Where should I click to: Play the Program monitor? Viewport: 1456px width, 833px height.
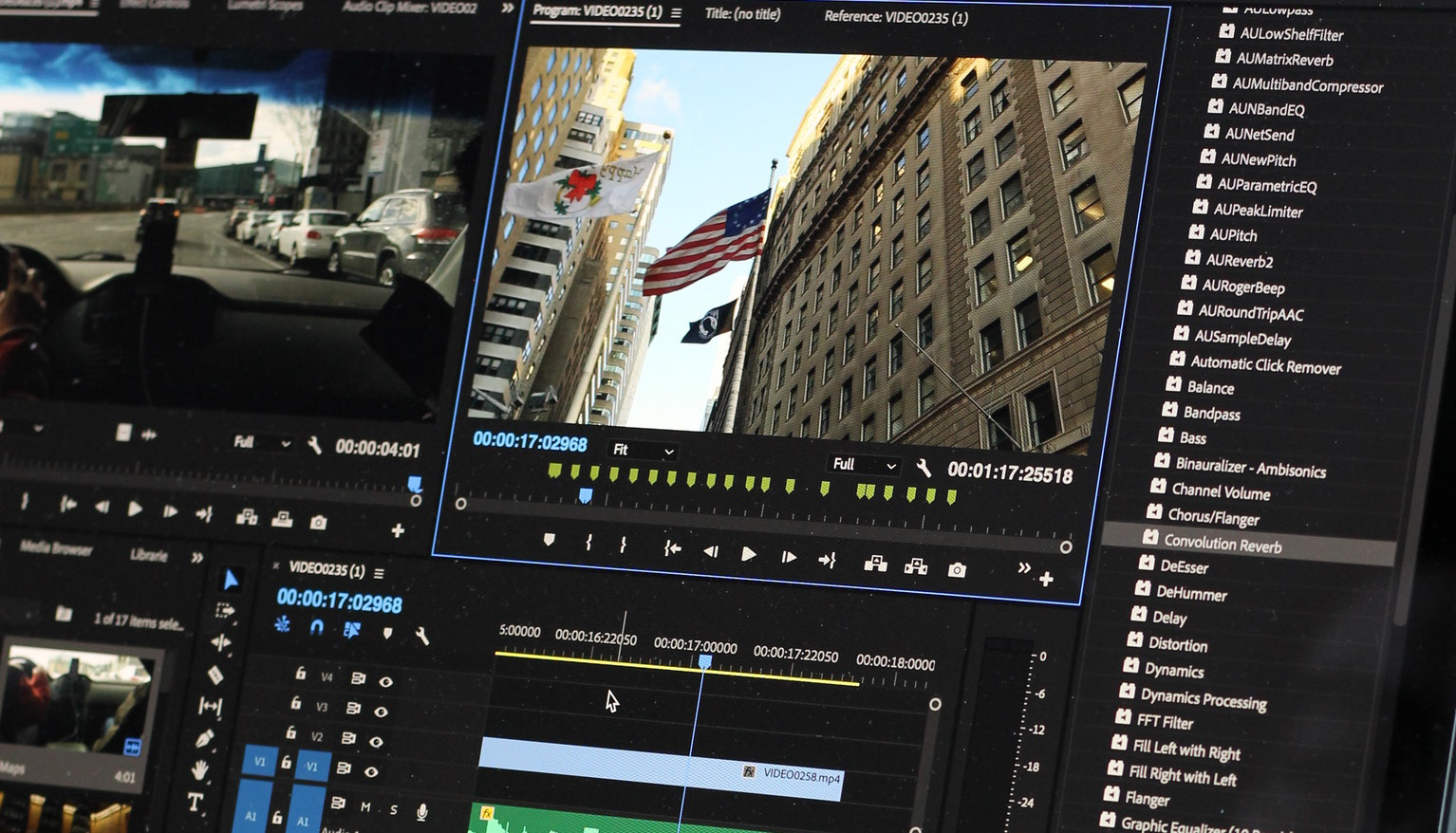point(748,553)
